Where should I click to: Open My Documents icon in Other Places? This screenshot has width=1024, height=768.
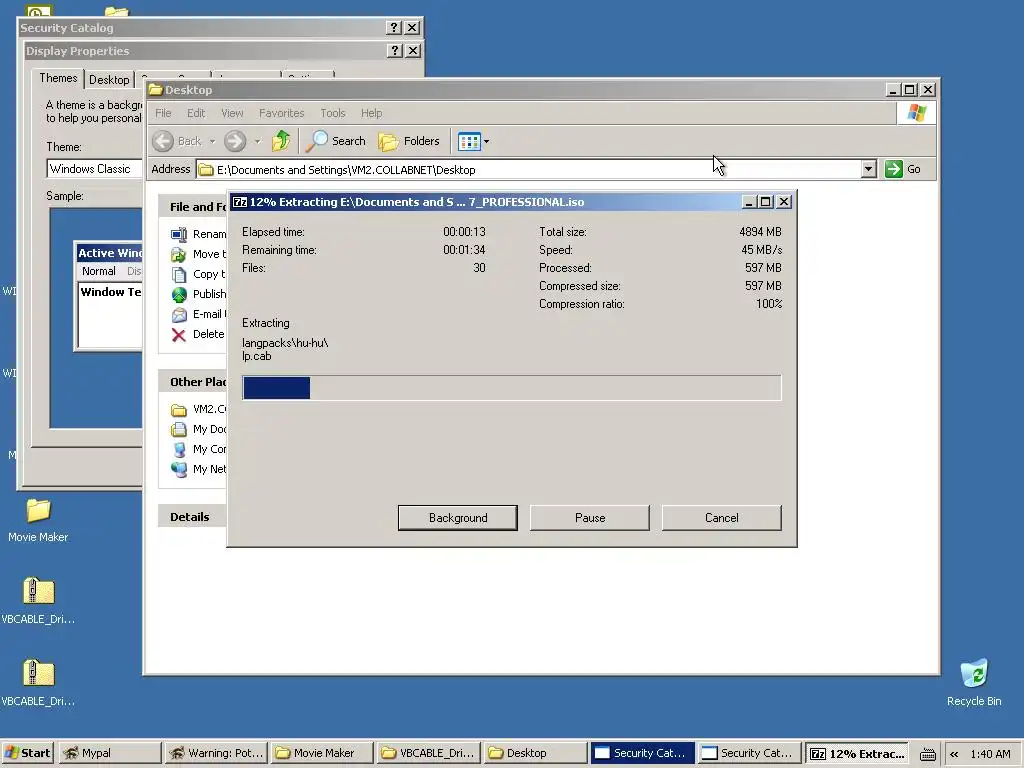[179, 430]
